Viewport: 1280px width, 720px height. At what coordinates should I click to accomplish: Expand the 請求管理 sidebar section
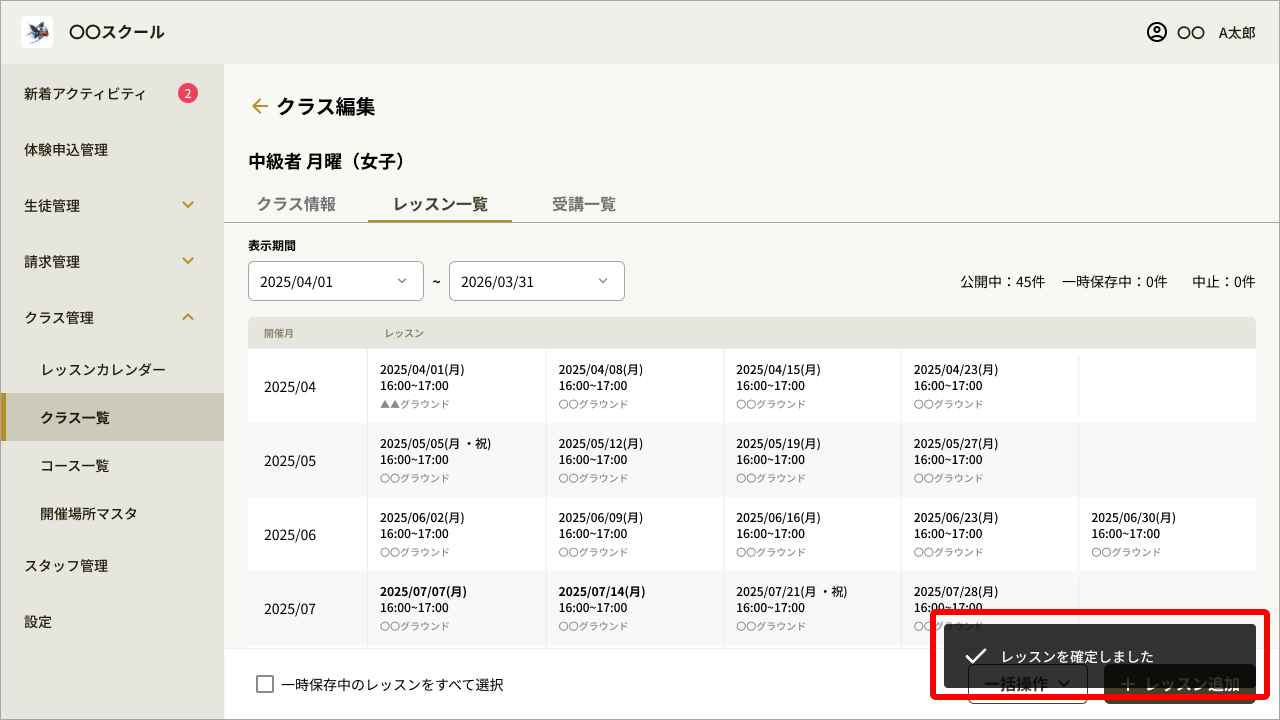coord(188,262)
